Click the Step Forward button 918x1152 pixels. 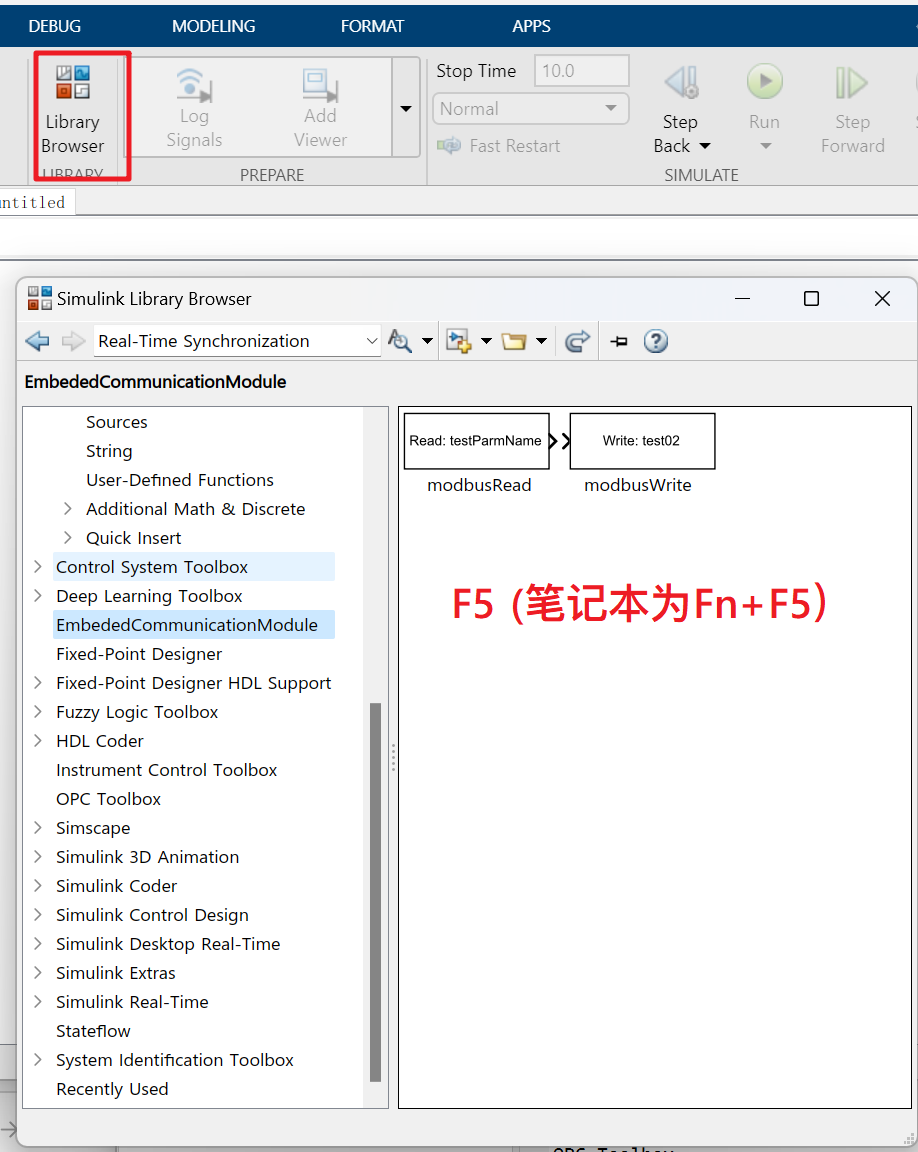coord(852,110)
